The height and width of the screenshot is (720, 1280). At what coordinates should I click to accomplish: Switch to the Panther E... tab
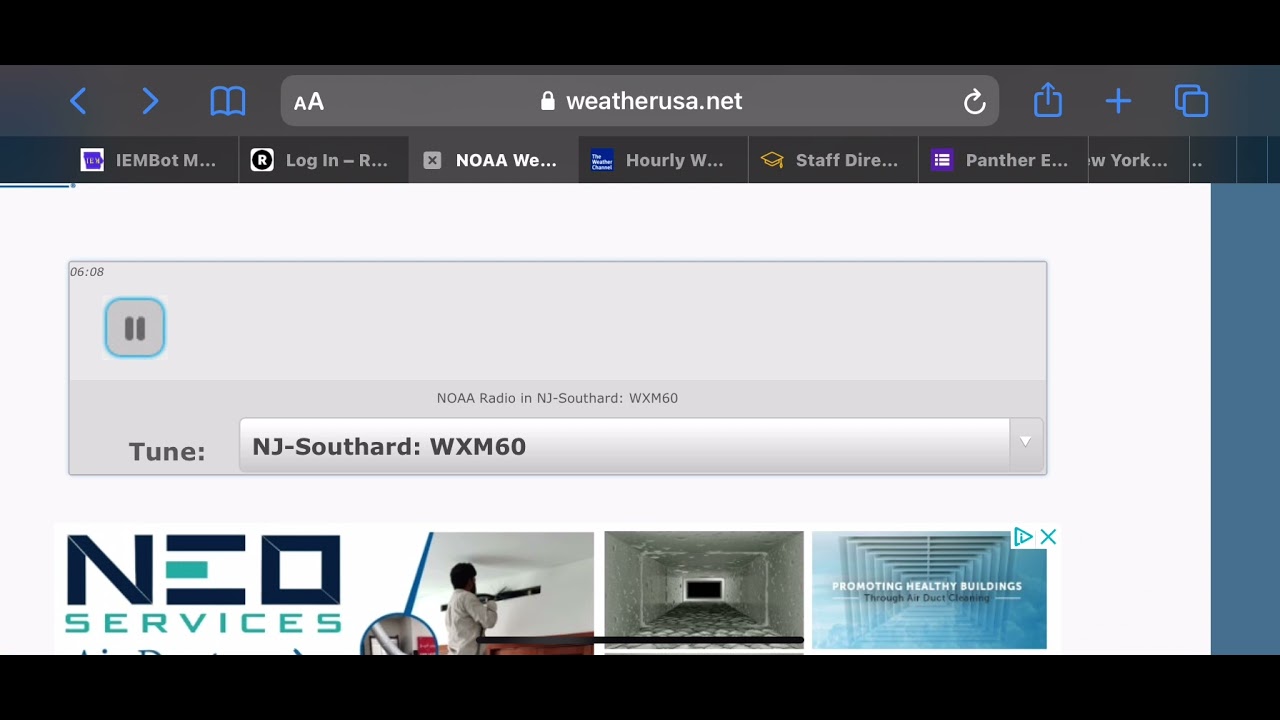point(1003,160)
